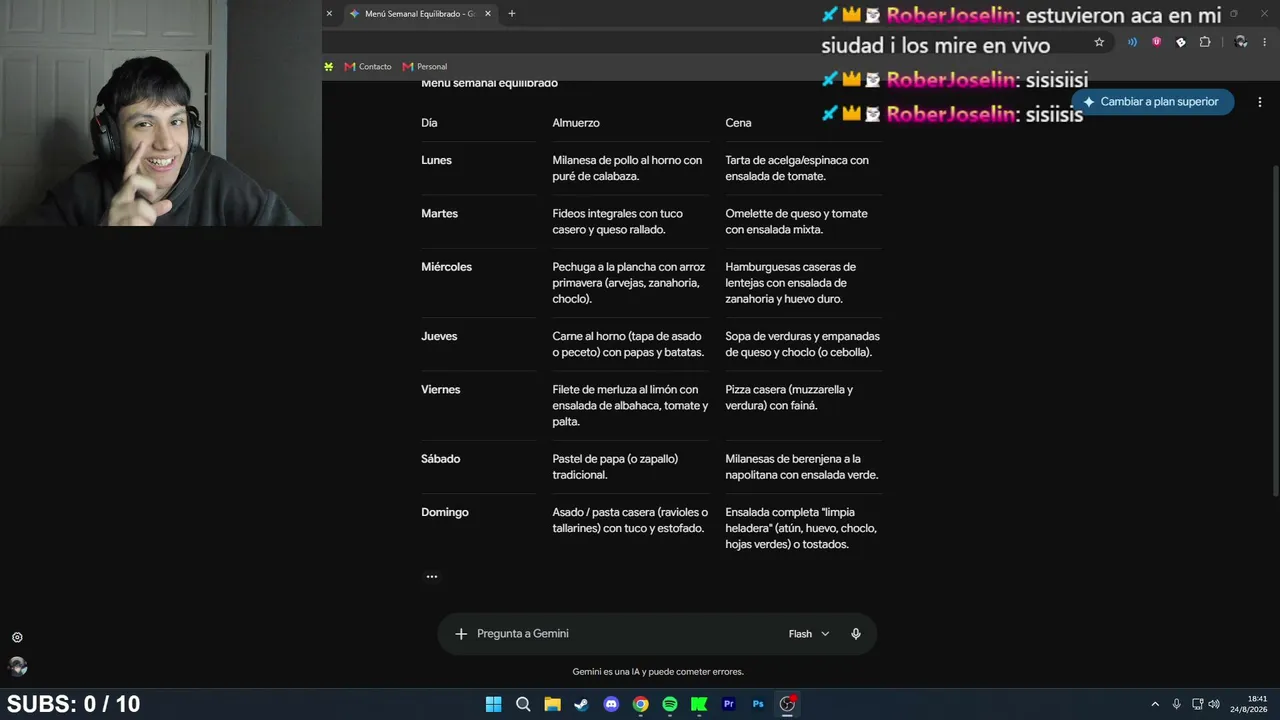Switch to OBS Studio in the taskbar
The width and height of the screenshot is (1280, 720).
[787, 704]
